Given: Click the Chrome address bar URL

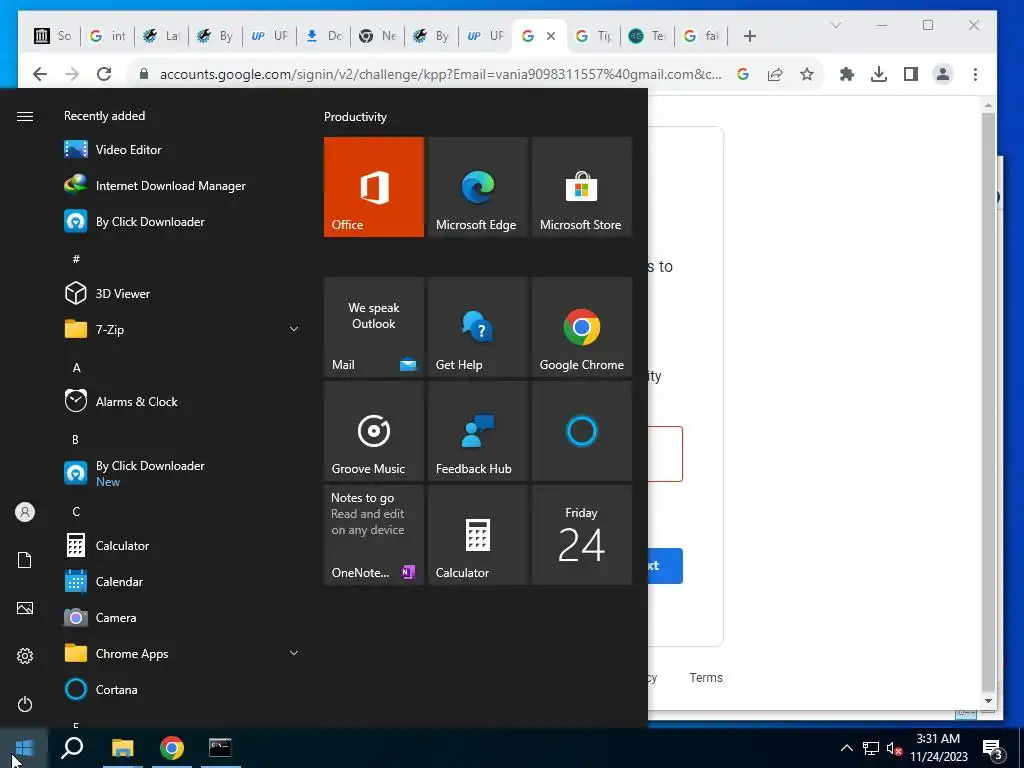Looking at the screenshot, I should coord(441,74).
